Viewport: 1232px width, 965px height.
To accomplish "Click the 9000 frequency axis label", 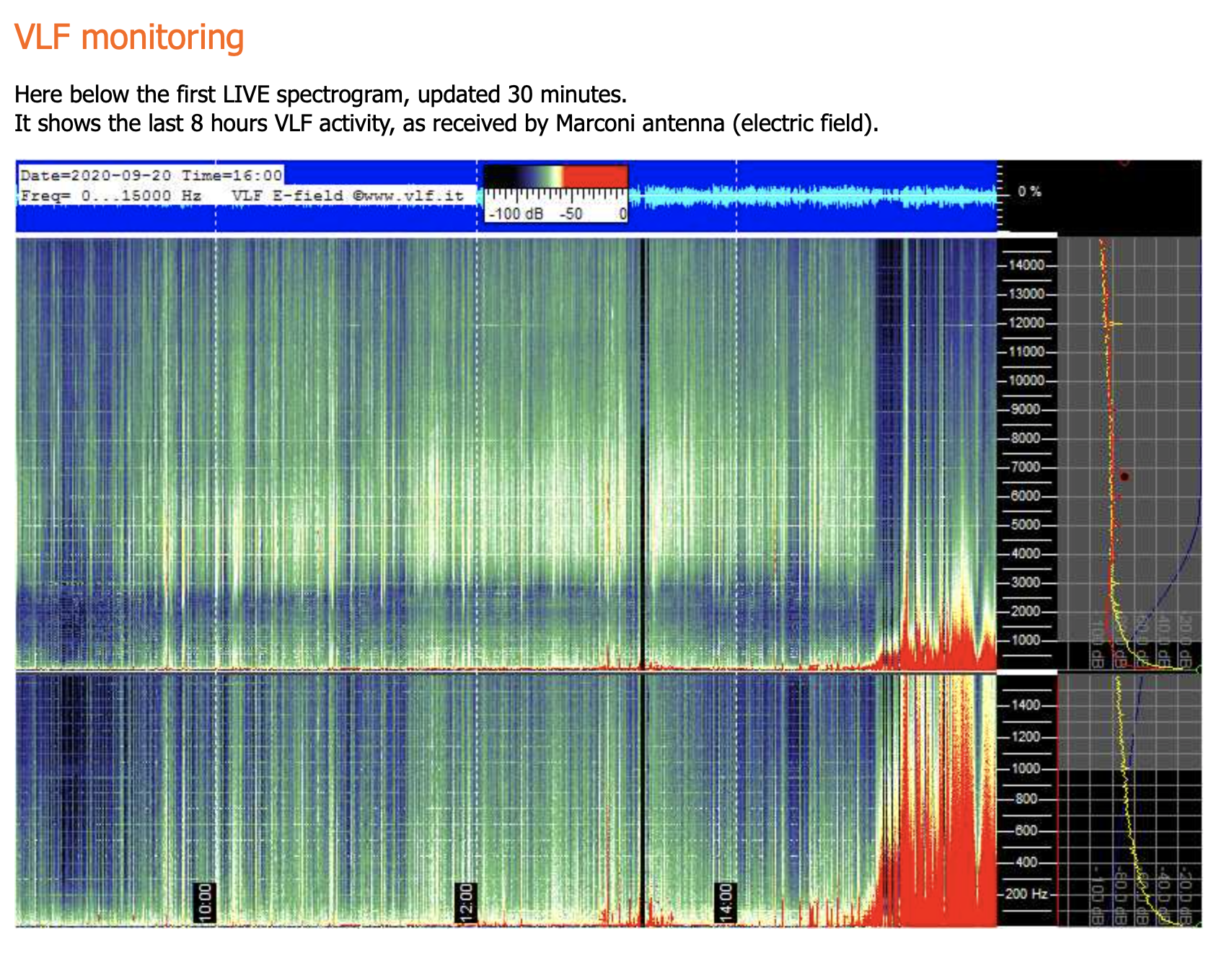I will 1026,410.
